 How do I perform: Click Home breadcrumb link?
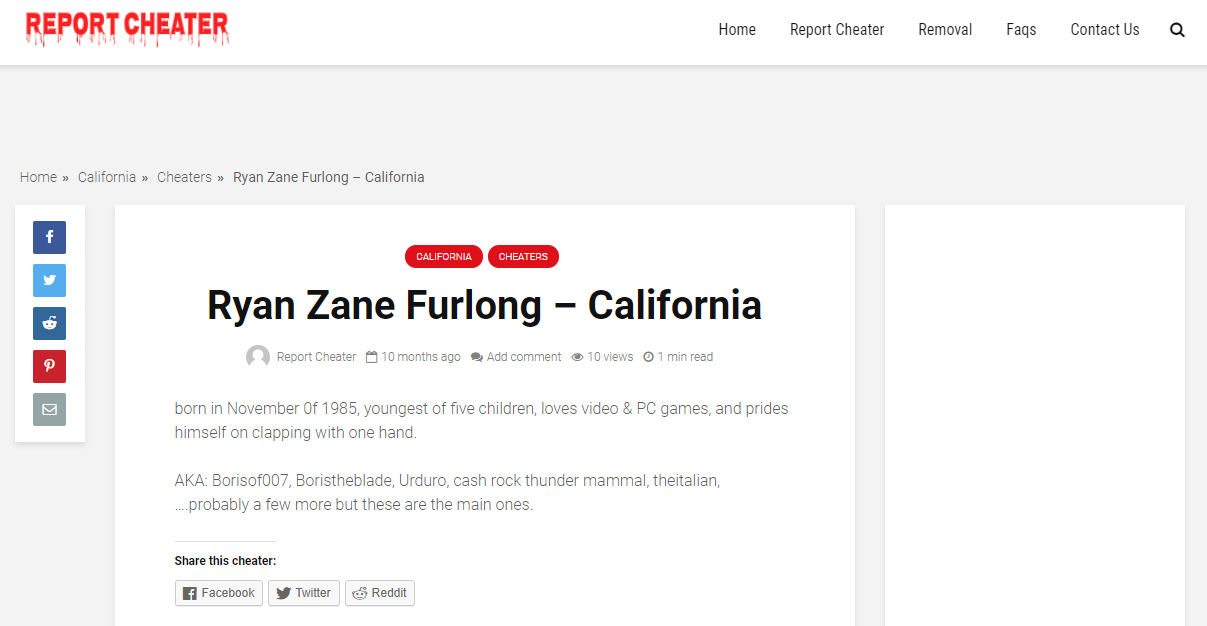pos(38,177)
